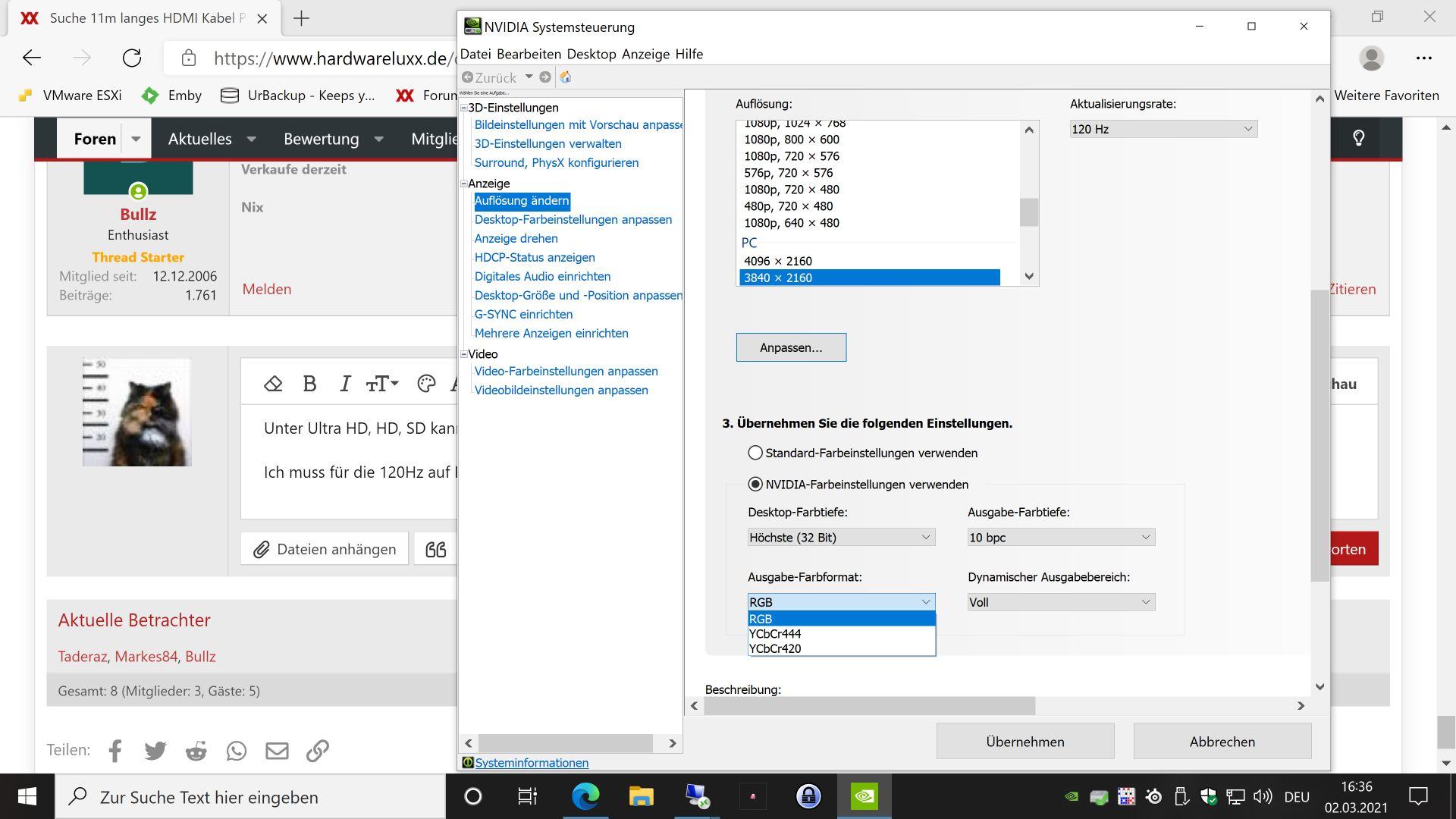This screenshot has width=1456, height=819.
Task: Open Video-Farbeinstellungen anpassen
Action: 566,371
